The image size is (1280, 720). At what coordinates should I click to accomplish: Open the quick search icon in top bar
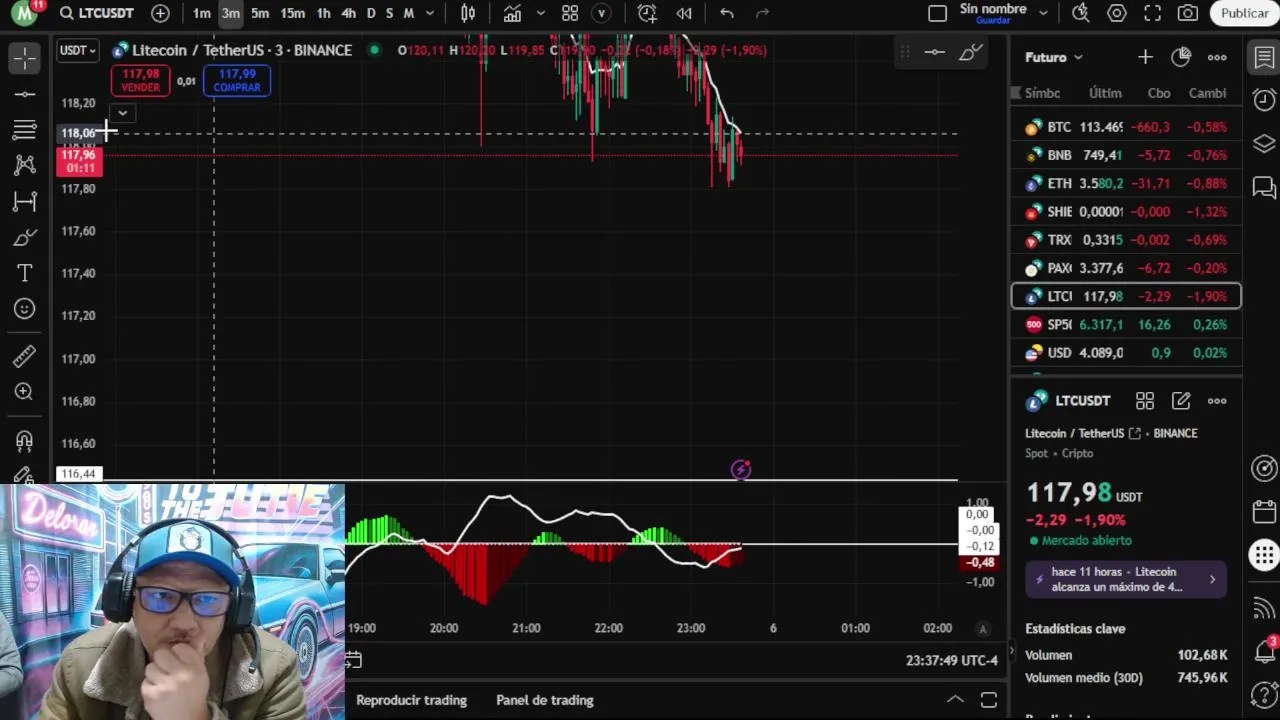click(x=1081, y=13)
